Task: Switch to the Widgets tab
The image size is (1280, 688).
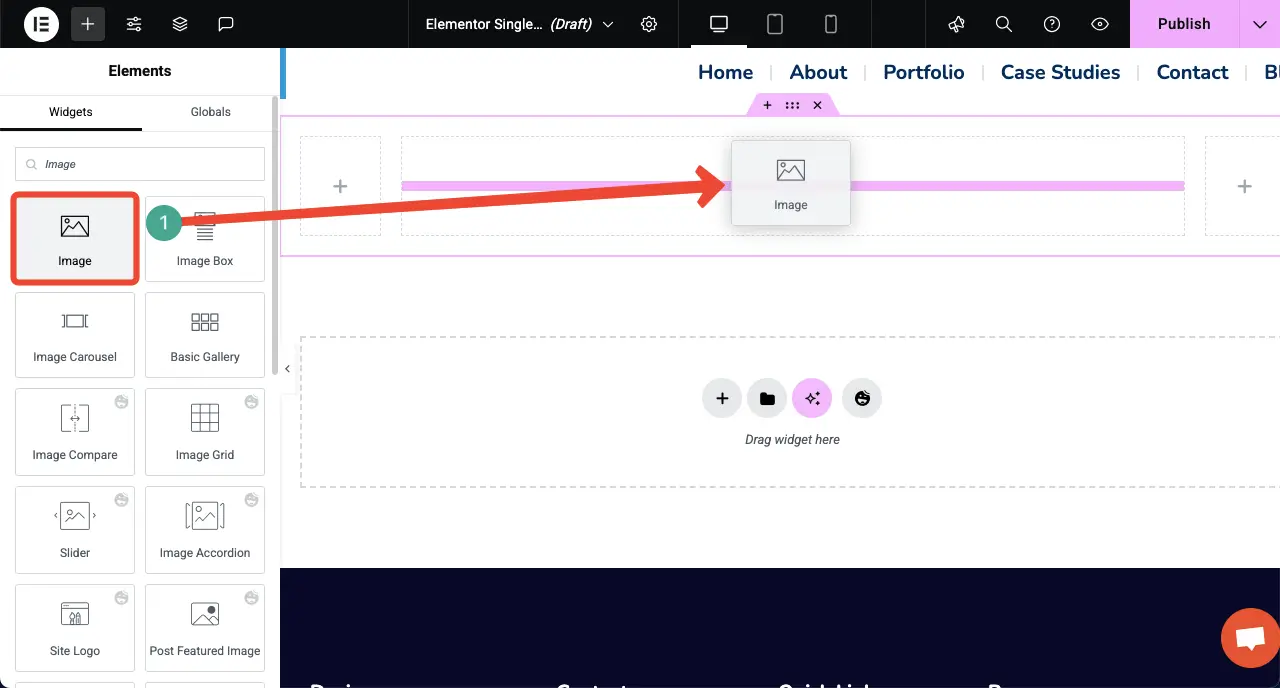Action: (x=71, y=112)
